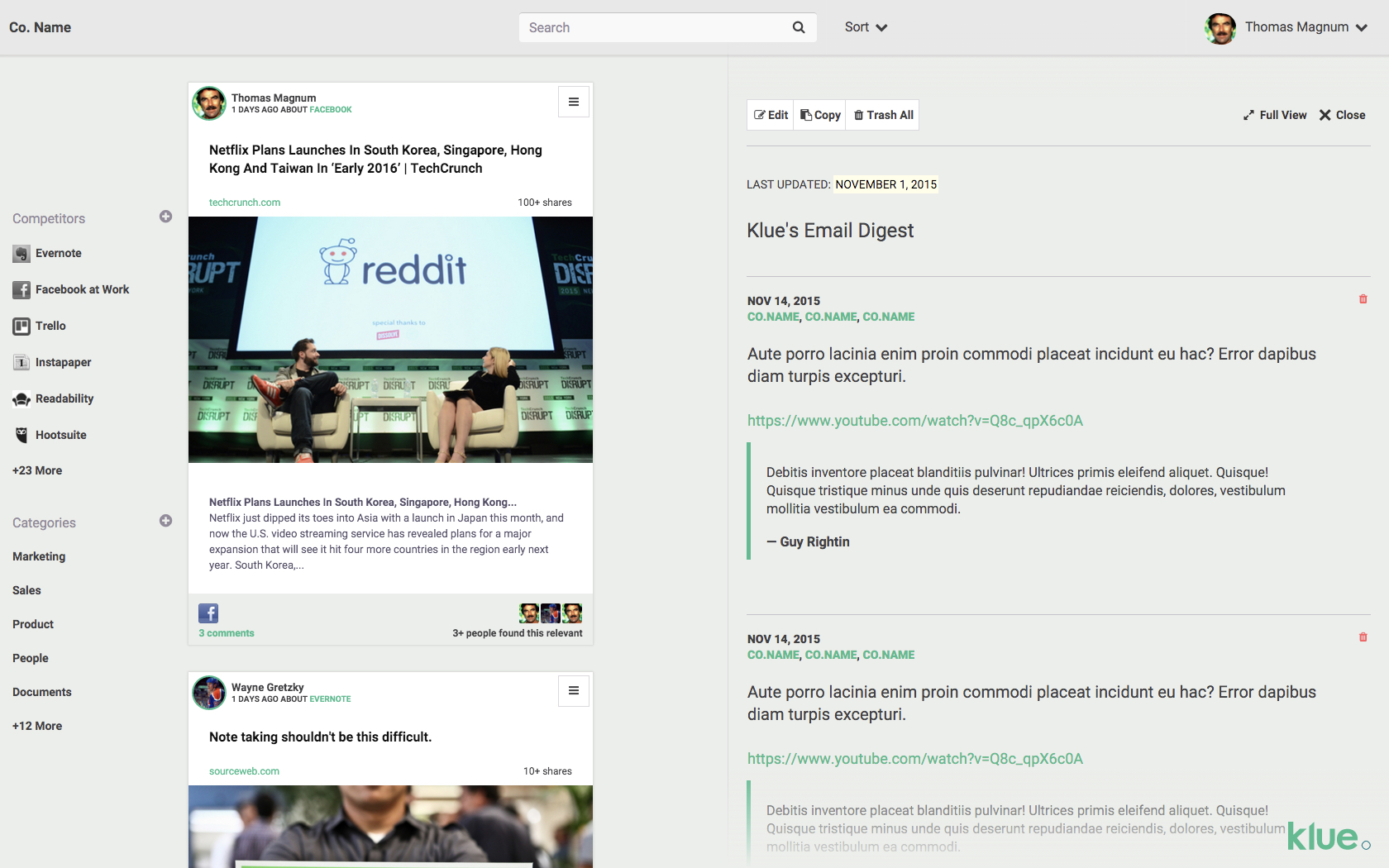
Task: Click the Trash All button
Action: pyautogui.click(x=883, y=115)
